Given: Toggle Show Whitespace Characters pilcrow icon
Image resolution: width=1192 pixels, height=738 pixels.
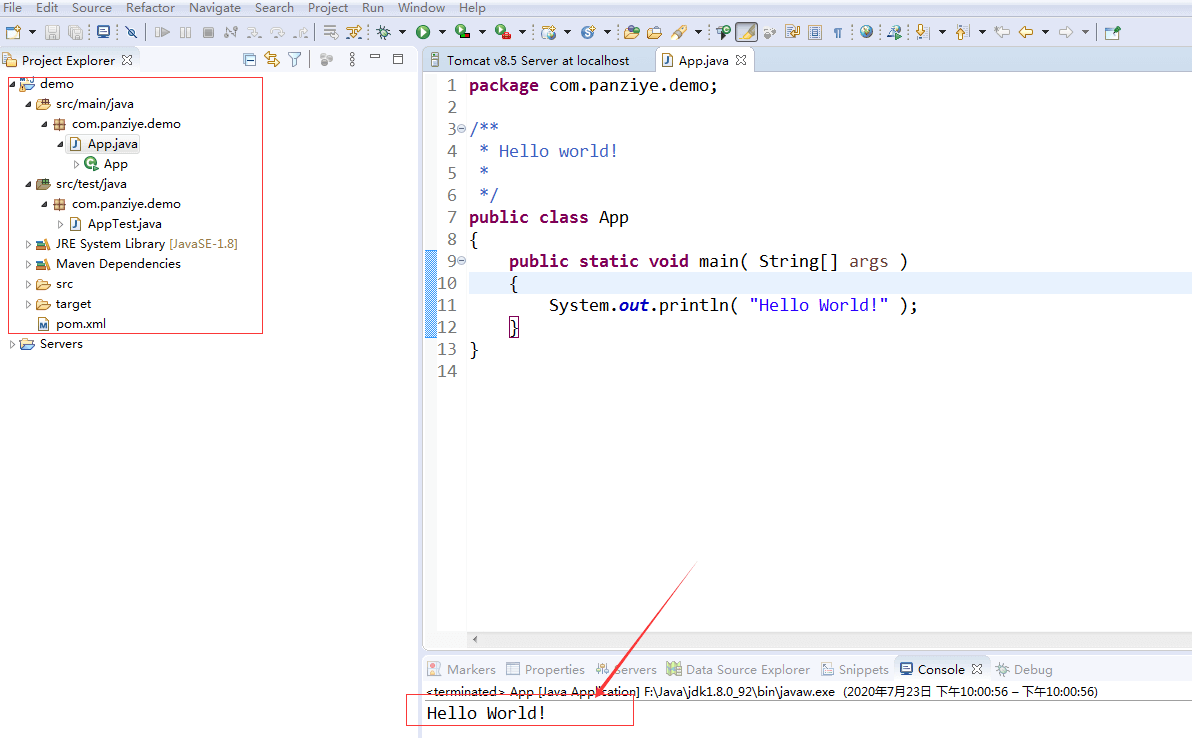Looking at the screenshot, I should click(x=838, y=32).
